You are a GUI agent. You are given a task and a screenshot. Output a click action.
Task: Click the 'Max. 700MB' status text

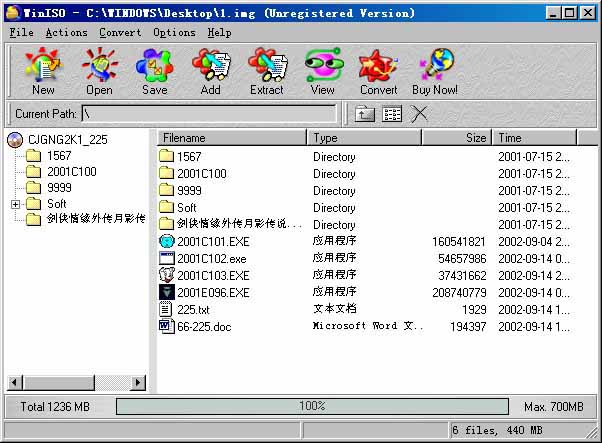554,407
